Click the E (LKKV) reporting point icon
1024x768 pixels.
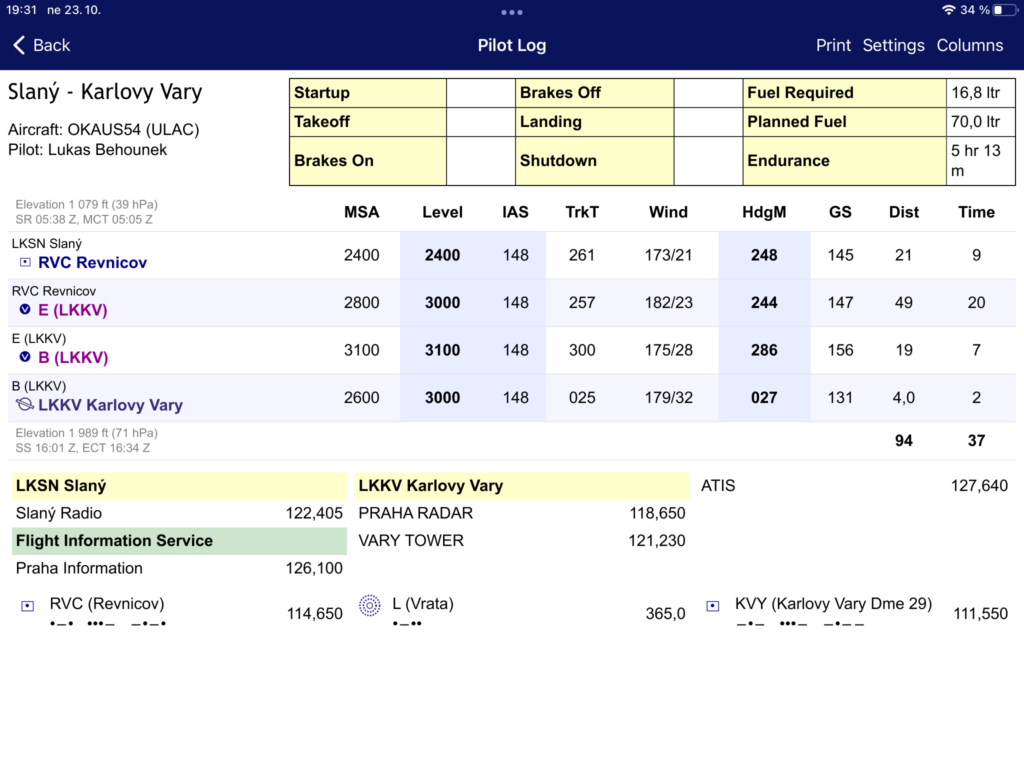point(25,310)
